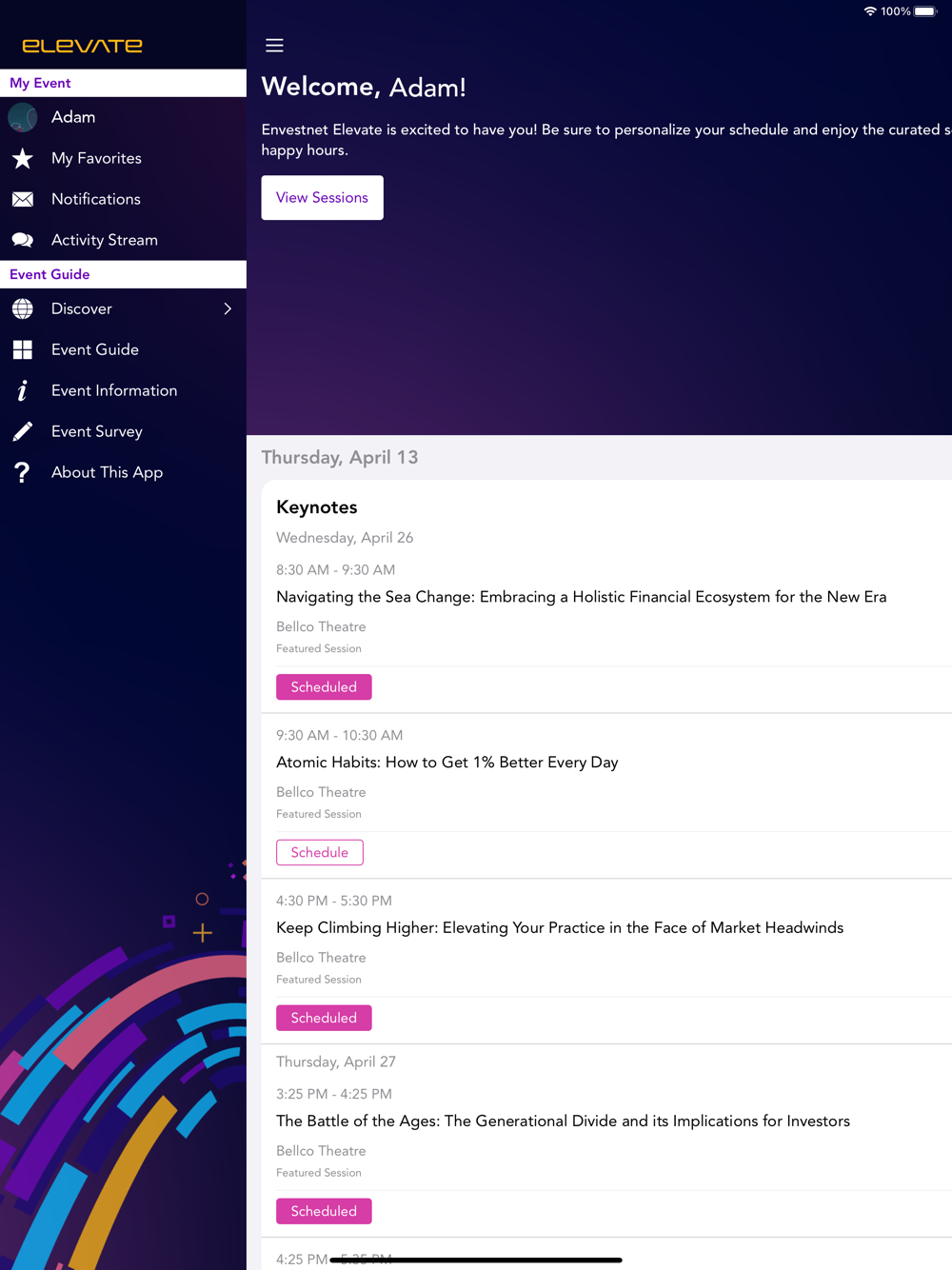Image resolution: width=952 pixels, height=1270 pixels.
Task: Tap the Event Survey pencil icon
Action: [23, 431]
